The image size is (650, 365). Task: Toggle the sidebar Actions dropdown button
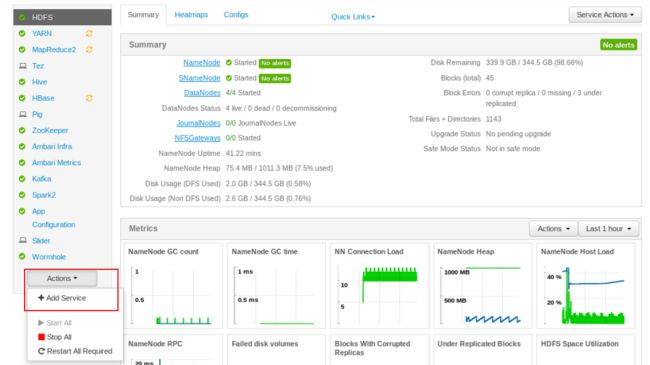click(62, 278)
